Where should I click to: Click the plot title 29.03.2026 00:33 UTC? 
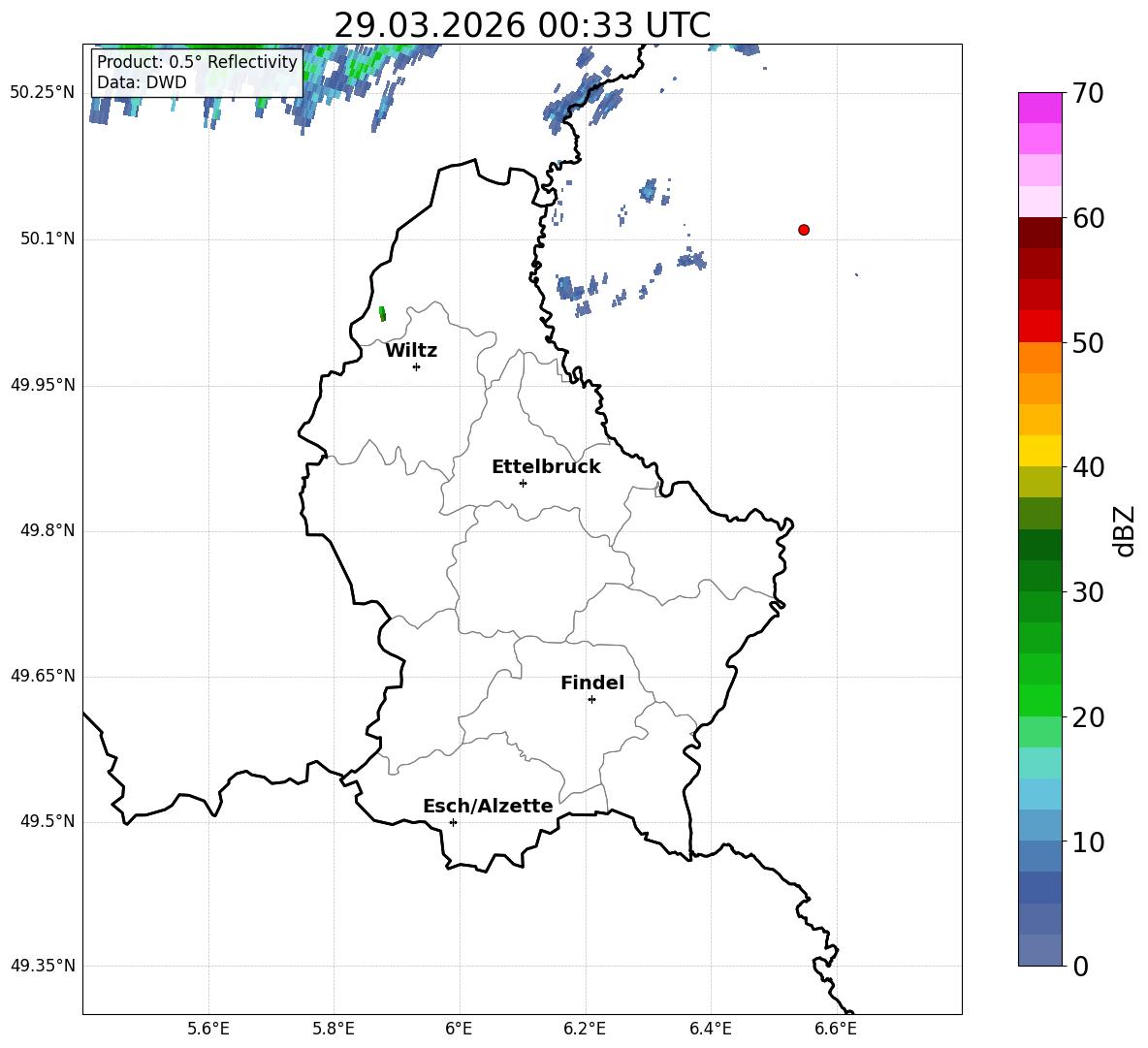[522, 25]
